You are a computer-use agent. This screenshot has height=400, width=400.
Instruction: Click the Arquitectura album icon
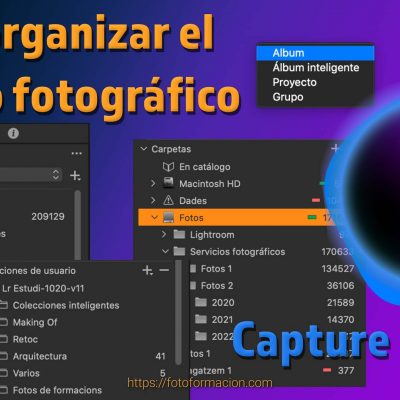pos(4,356)
